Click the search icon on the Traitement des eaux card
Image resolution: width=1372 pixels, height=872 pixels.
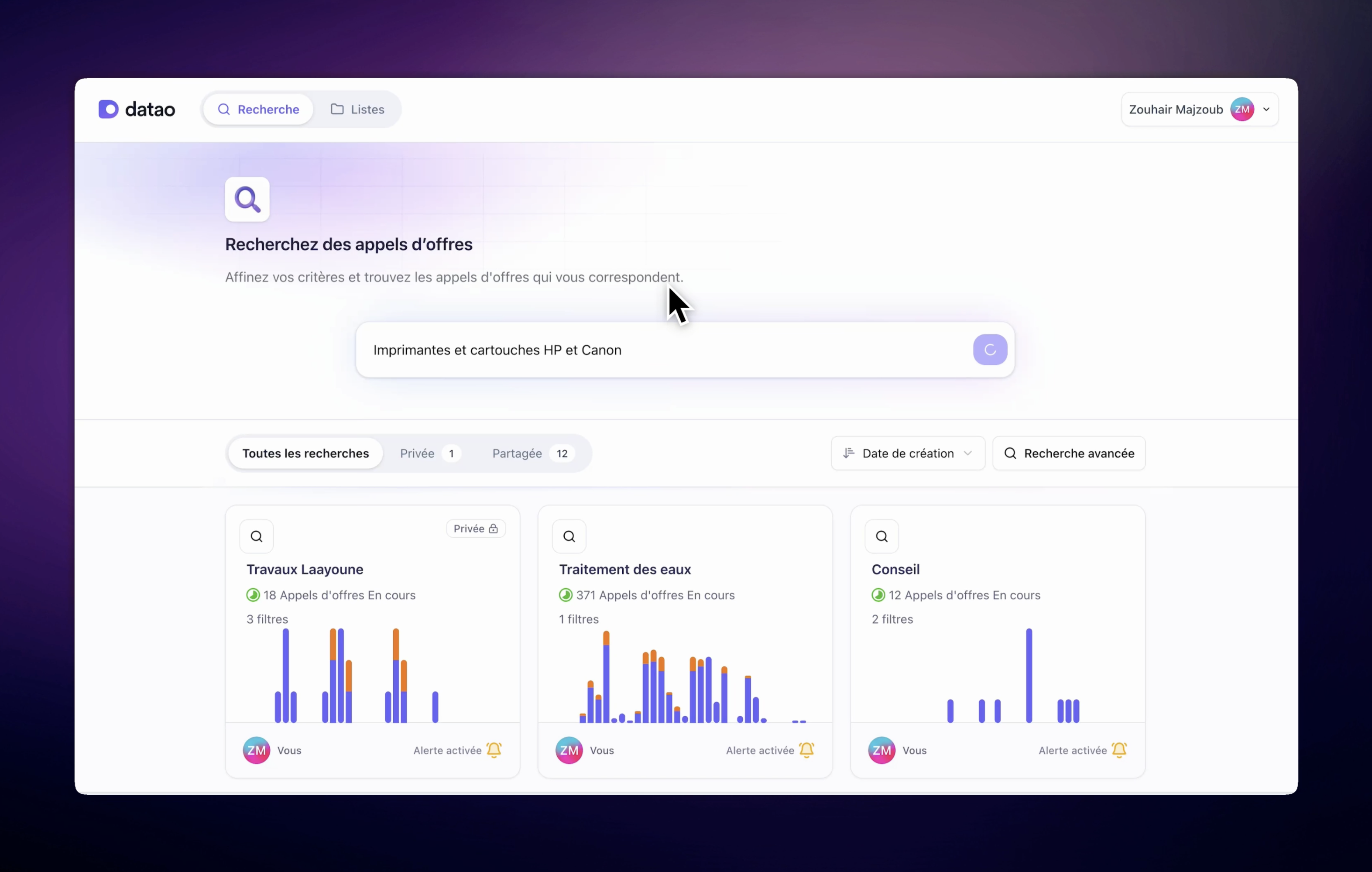click(x=569, y=536)
